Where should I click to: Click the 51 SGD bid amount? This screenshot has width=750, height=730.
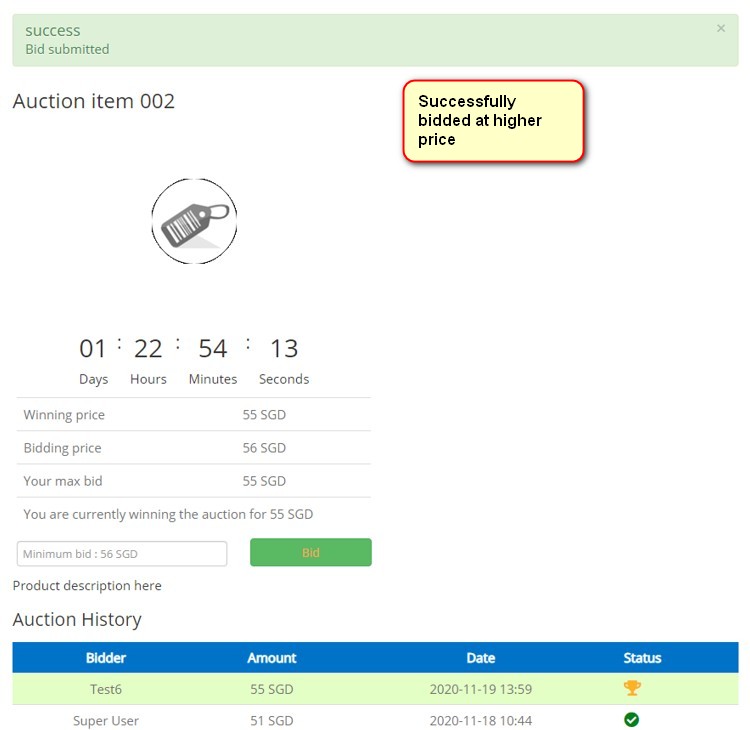pos(272,721)
